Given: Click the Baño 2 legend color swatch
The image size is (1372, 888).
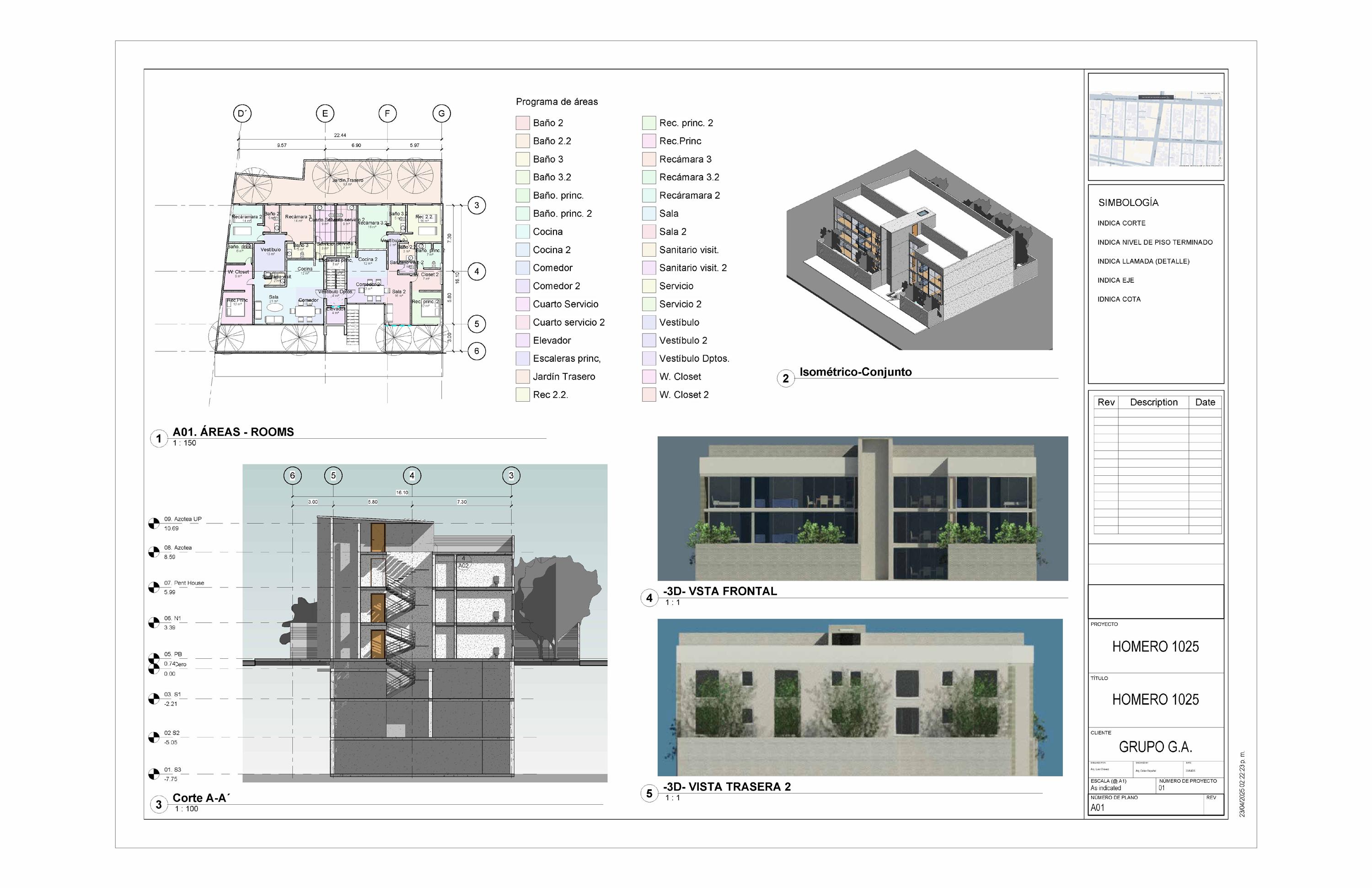Looking at the screenshot, I should [522, 123].
